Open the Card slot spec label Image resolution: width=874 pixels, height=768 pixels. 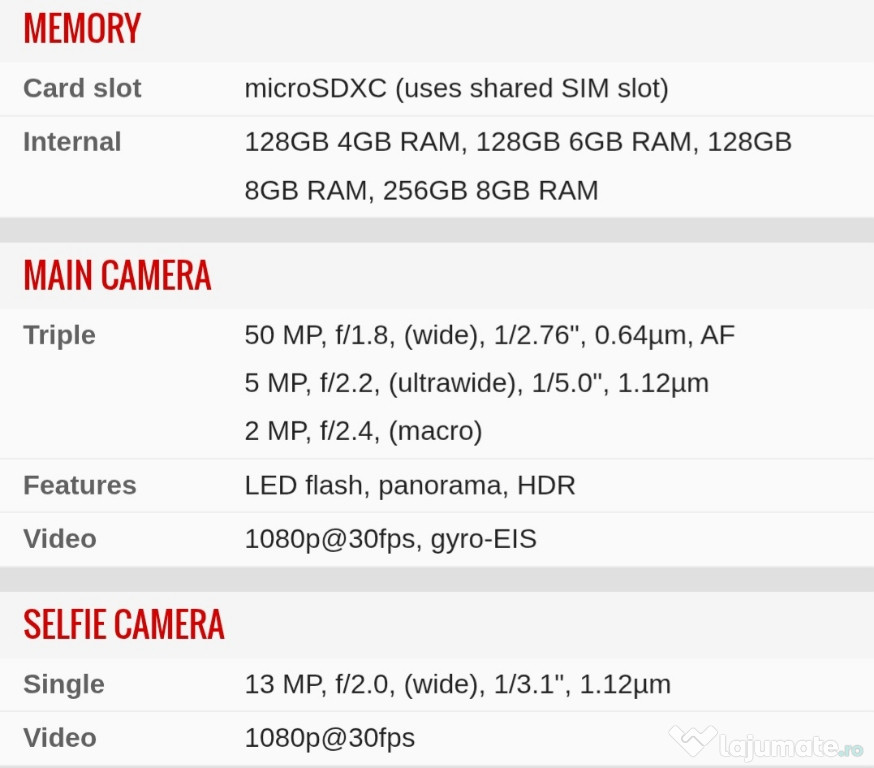point(82,88)
